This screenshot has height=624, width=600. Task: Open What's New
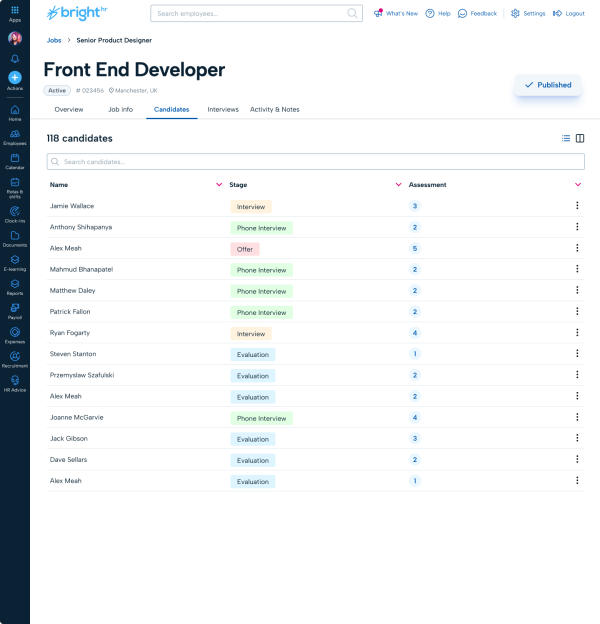396,14
